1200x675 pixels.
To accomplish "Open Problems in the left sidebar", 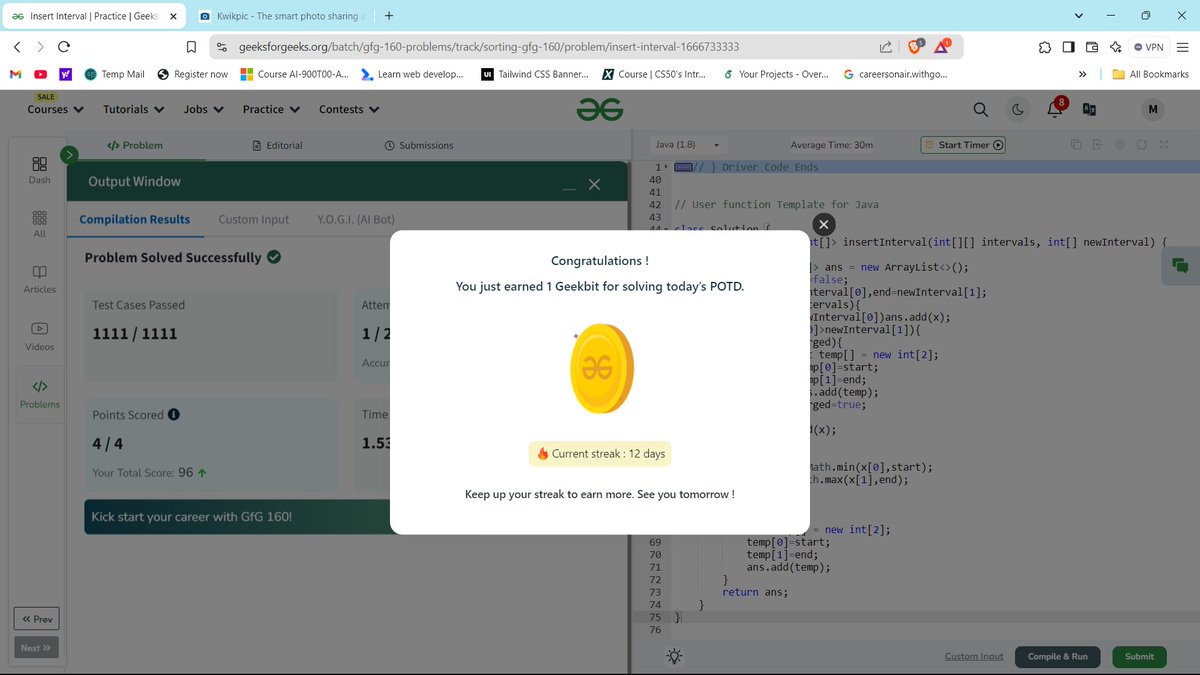I will click(x=39, y=394).
